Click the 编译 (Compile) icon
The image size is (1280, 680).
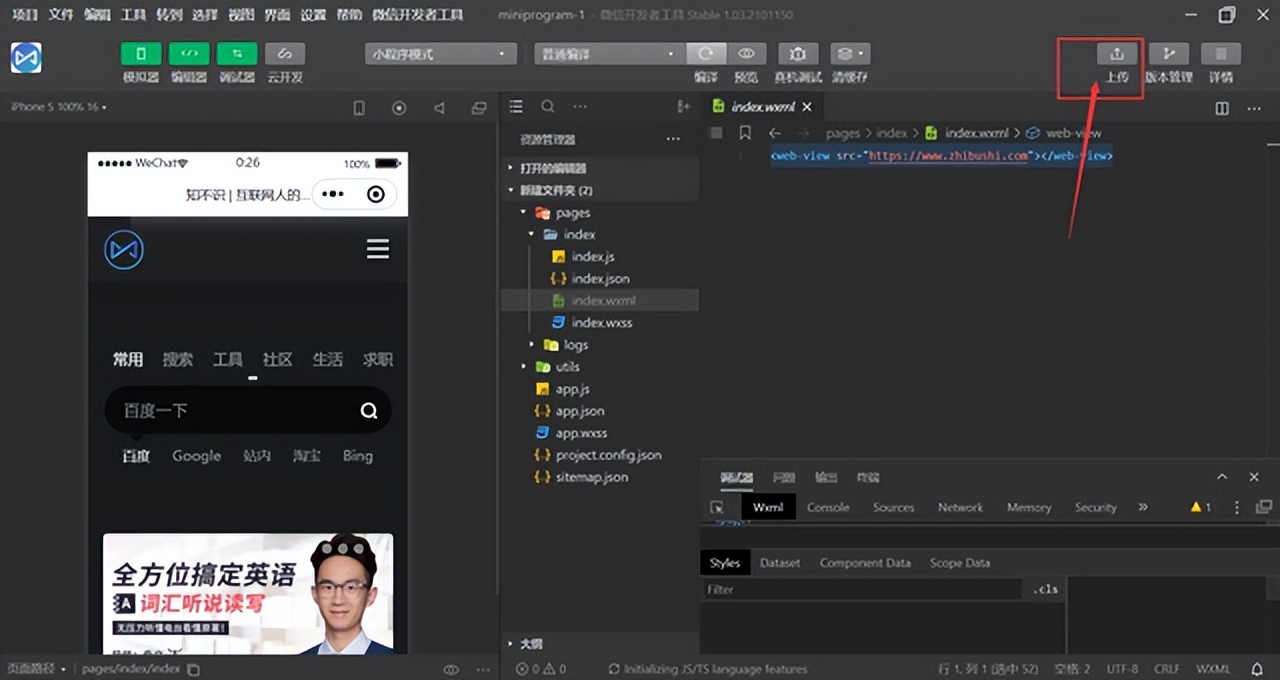click(x=705, y=53)
